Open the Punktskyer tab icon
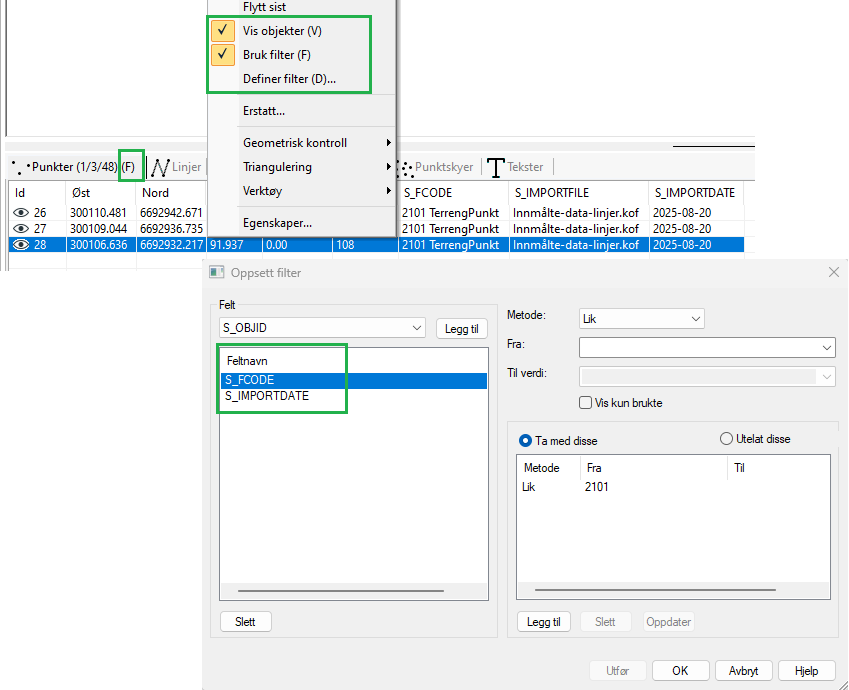Image resolution: width=849 pixels, height=690 pixels. point(405,167)
